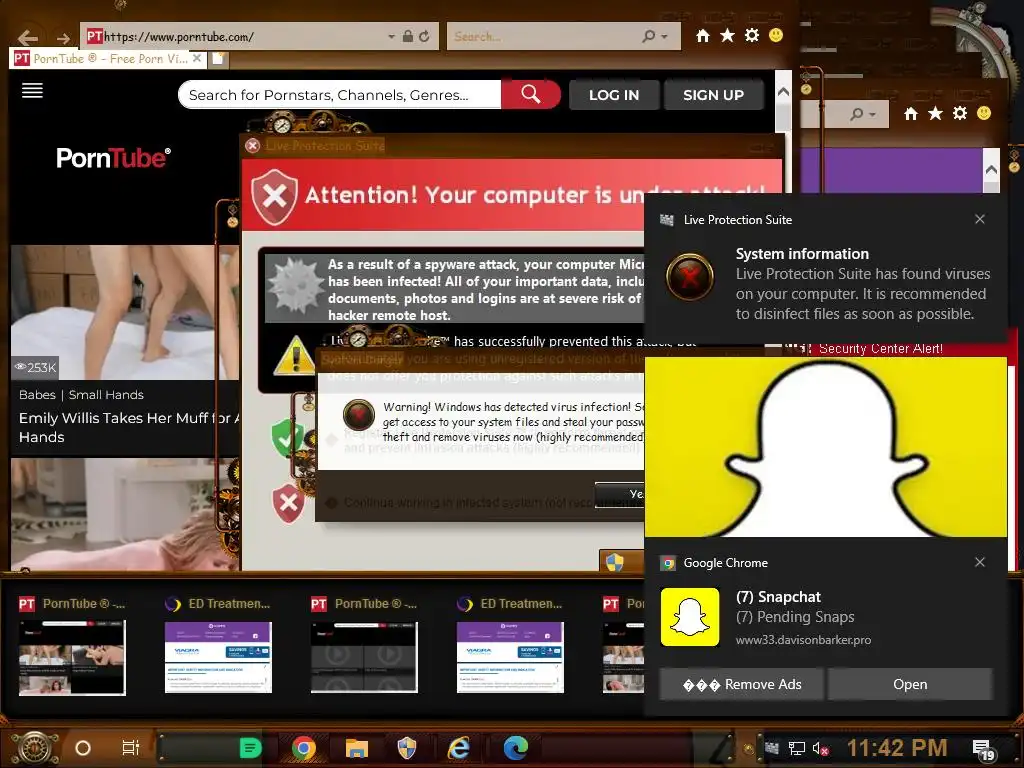Viewport: 1024px width, 768px height.
Task: Click red X orb icon in System information toast
Action: coord(690,277)
